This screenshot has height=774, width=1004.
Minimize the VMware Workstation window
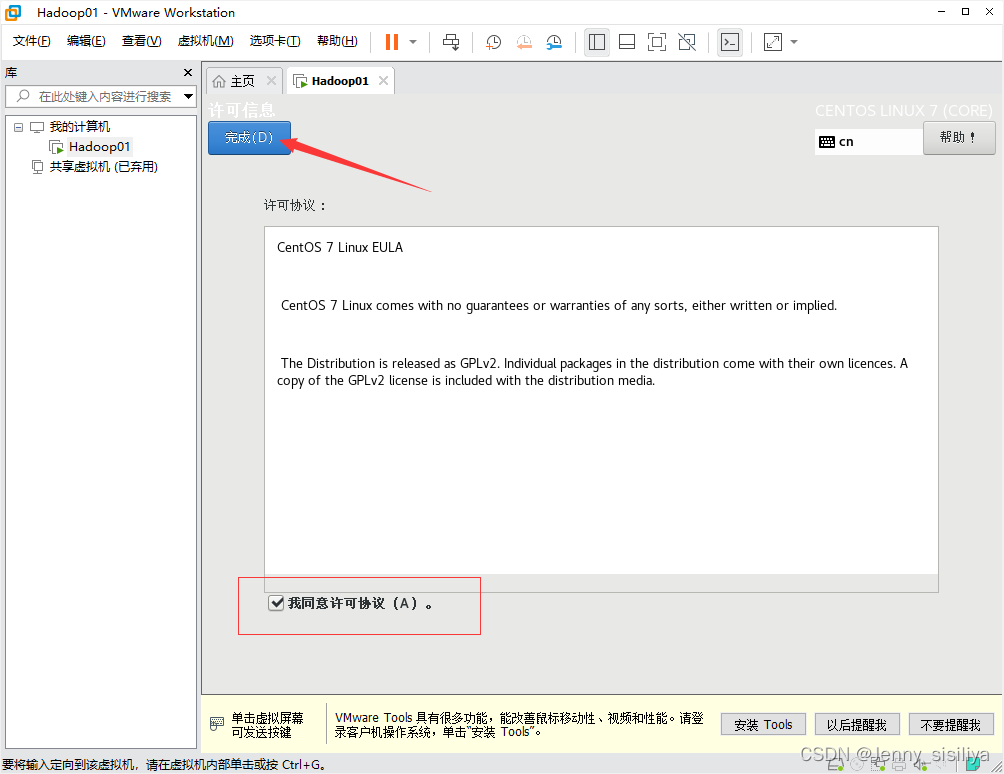[941, 12]
